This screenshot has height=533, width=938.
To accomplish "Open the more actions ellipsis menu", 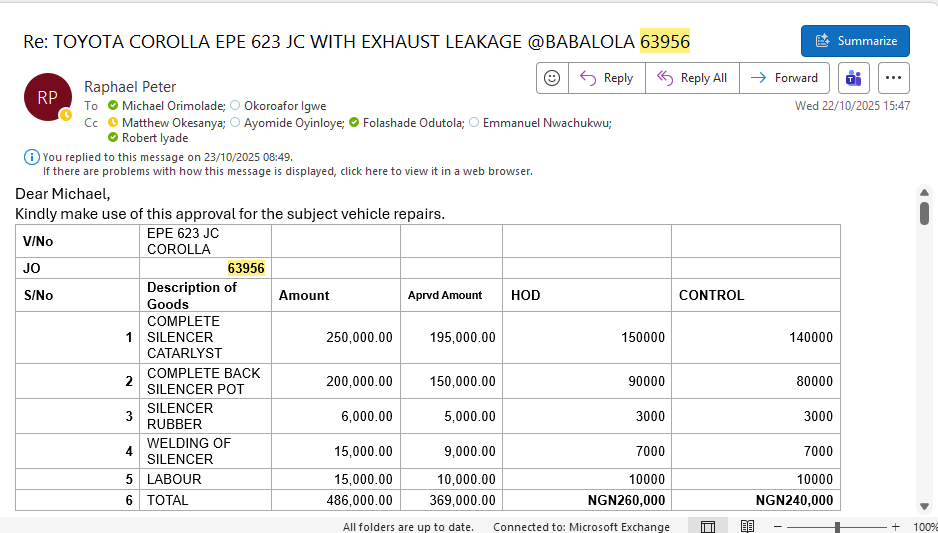I will (894, 78).
